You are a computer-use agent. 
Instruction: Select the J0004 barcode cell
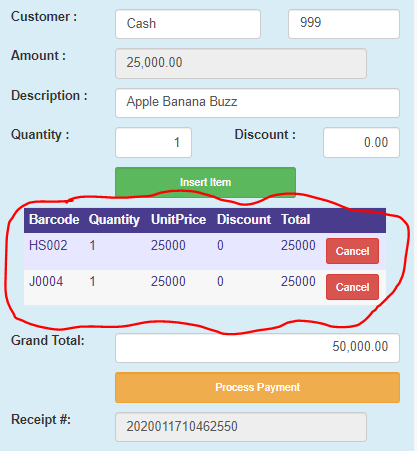tap(46, 282)
